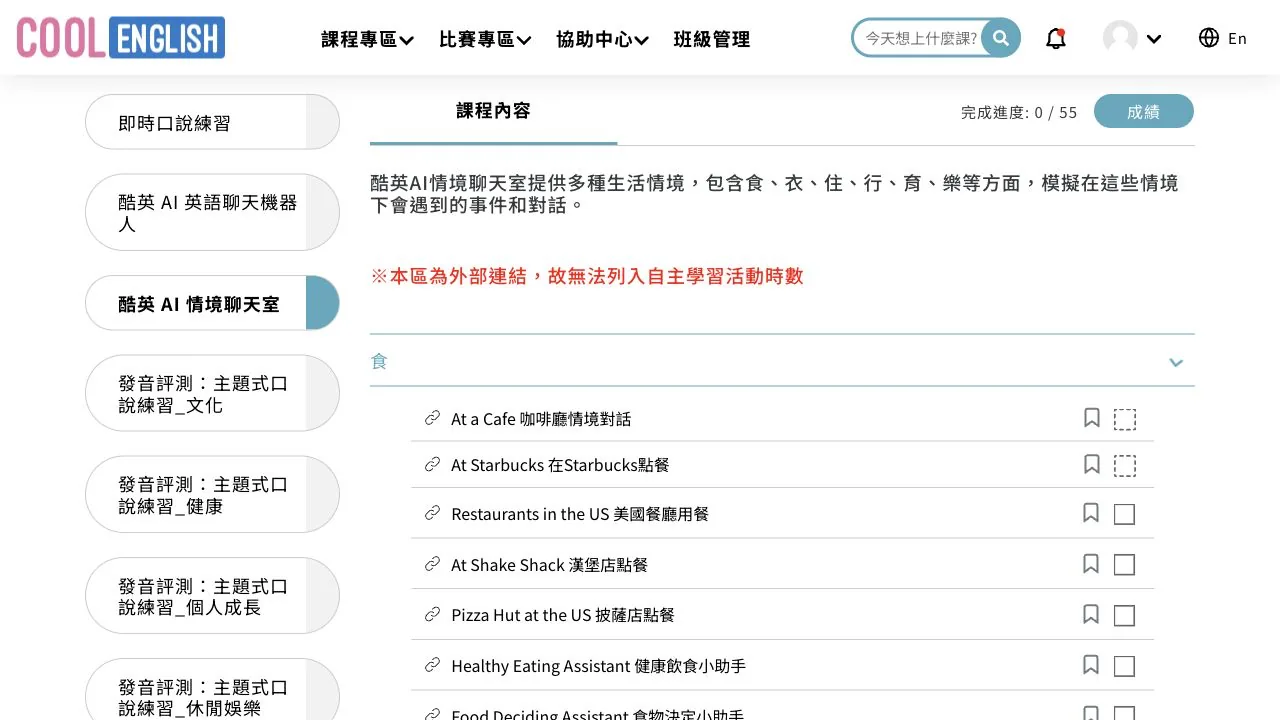This screenshot has height=720, width=1280.
Task: Click link icon beside At Starbucks
Action: pyautogui.click(x=432, y=464)
